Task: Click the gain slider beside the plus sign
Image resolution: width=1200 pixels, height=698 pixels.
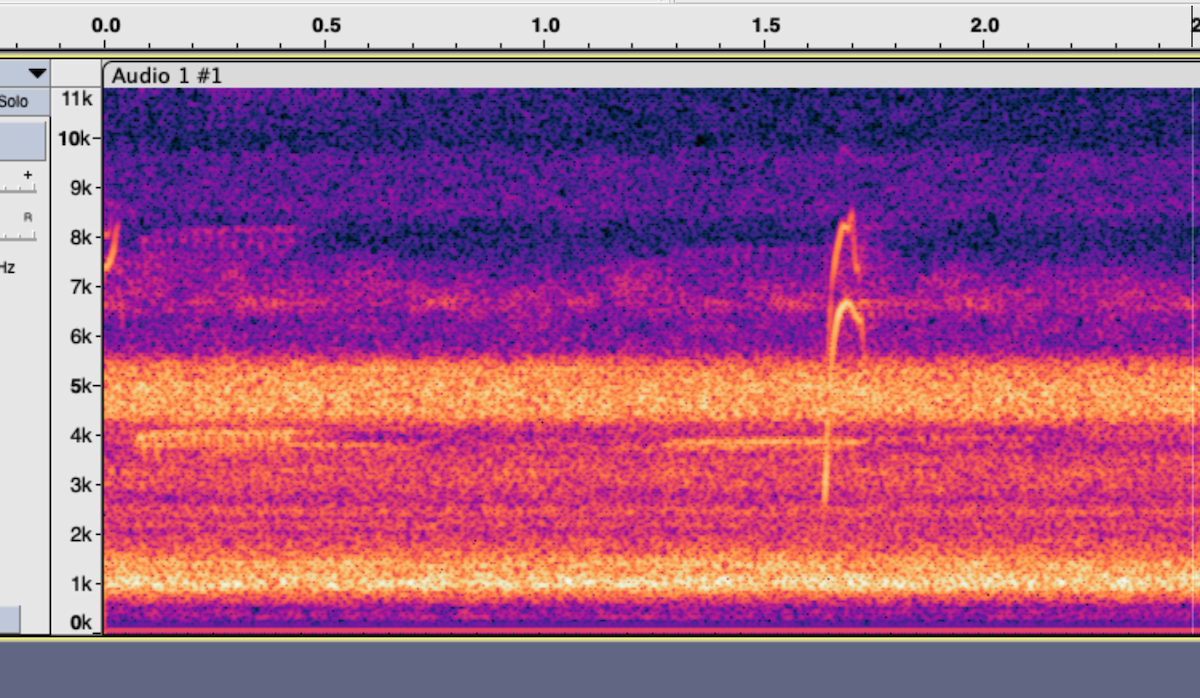Action: click(x=17, y=187)
